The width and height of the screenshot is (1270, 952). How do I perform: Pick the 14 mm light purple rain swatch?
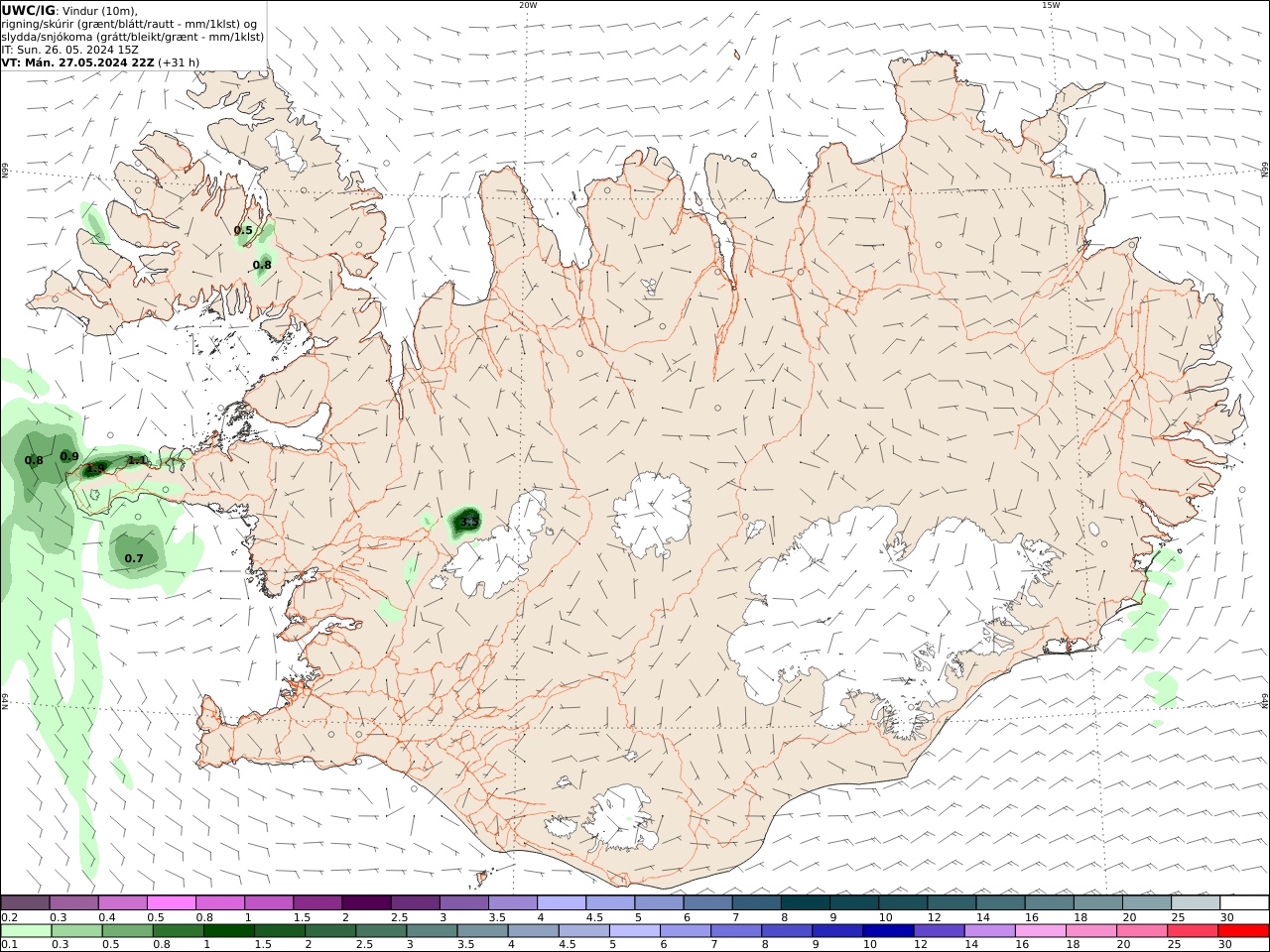click(x=988, y=931)
